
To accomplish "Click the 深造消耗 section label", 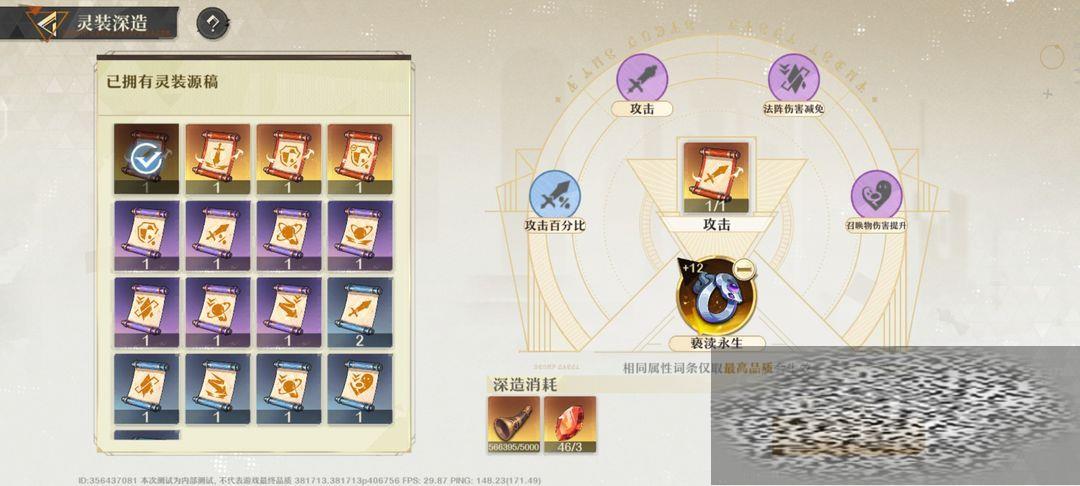I will click(x=526, y=384).
